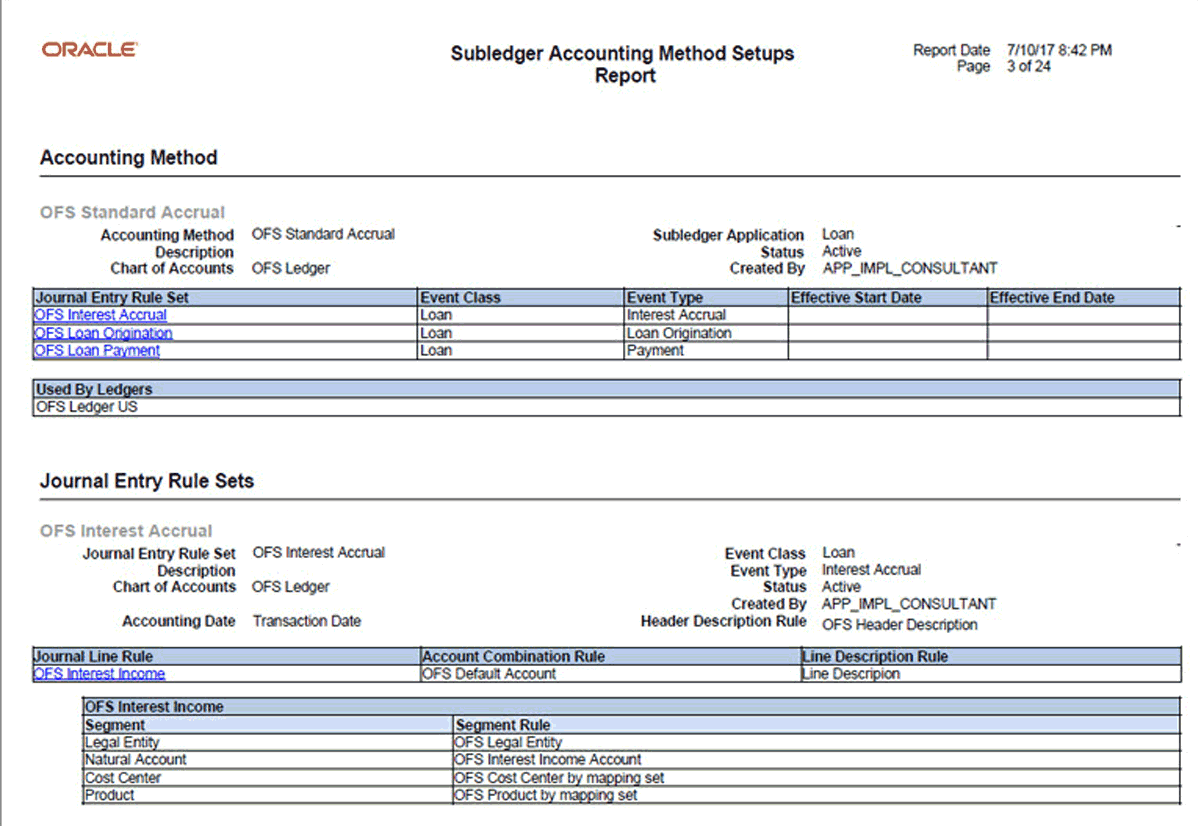The width and height of the screenshot is (1200, 826).
Task: Click the Loan Origination event type cell
Action: [679, 333]
